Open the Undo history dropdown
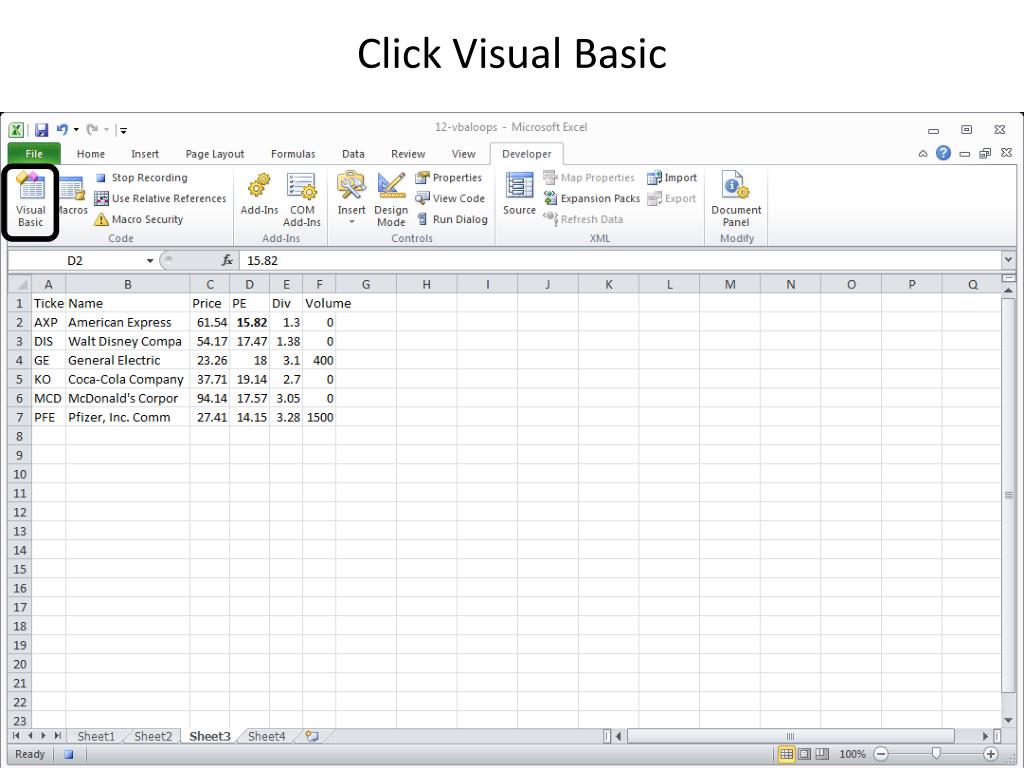The height and width of the screenshot is (768, 1024). point(76,130)
